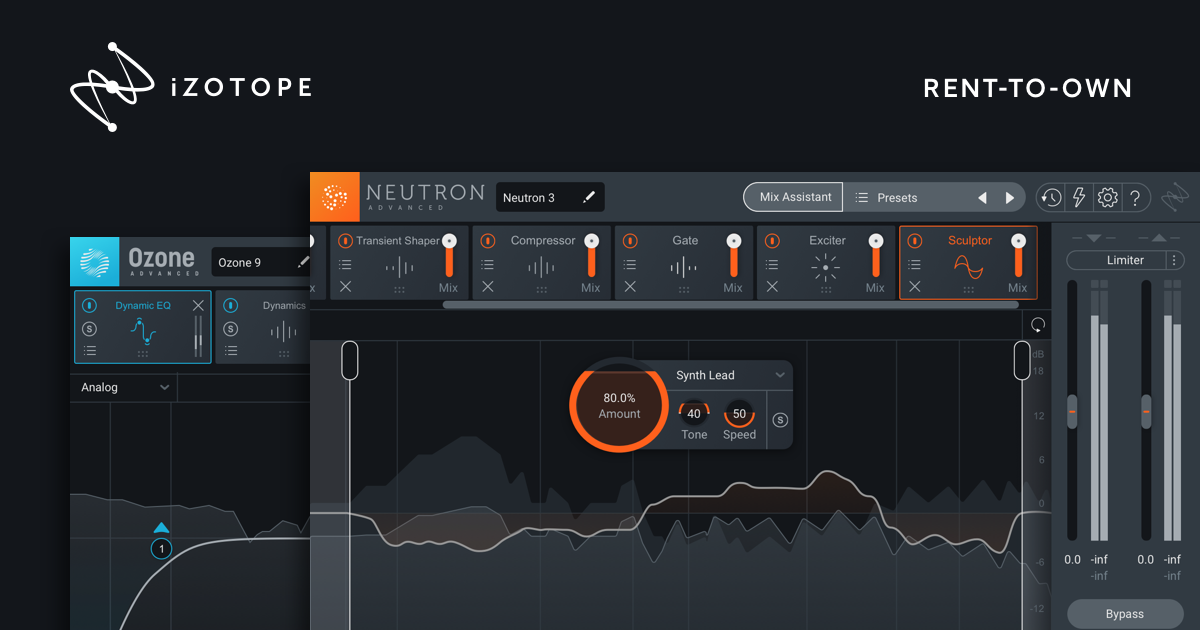Image resolution: width=1200 pixels, height=630 pixels.
Task: Click the faded iZotope logo in Neutron header
Action: pyautogui.click(x=1176, y=197)
